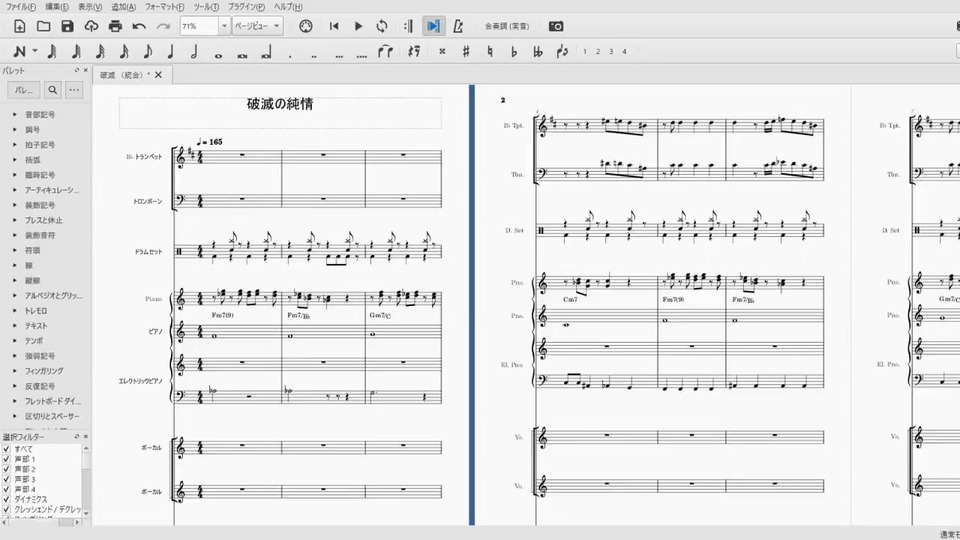
Task: Toggle play repeats icon
Action: tap(408, 26)
